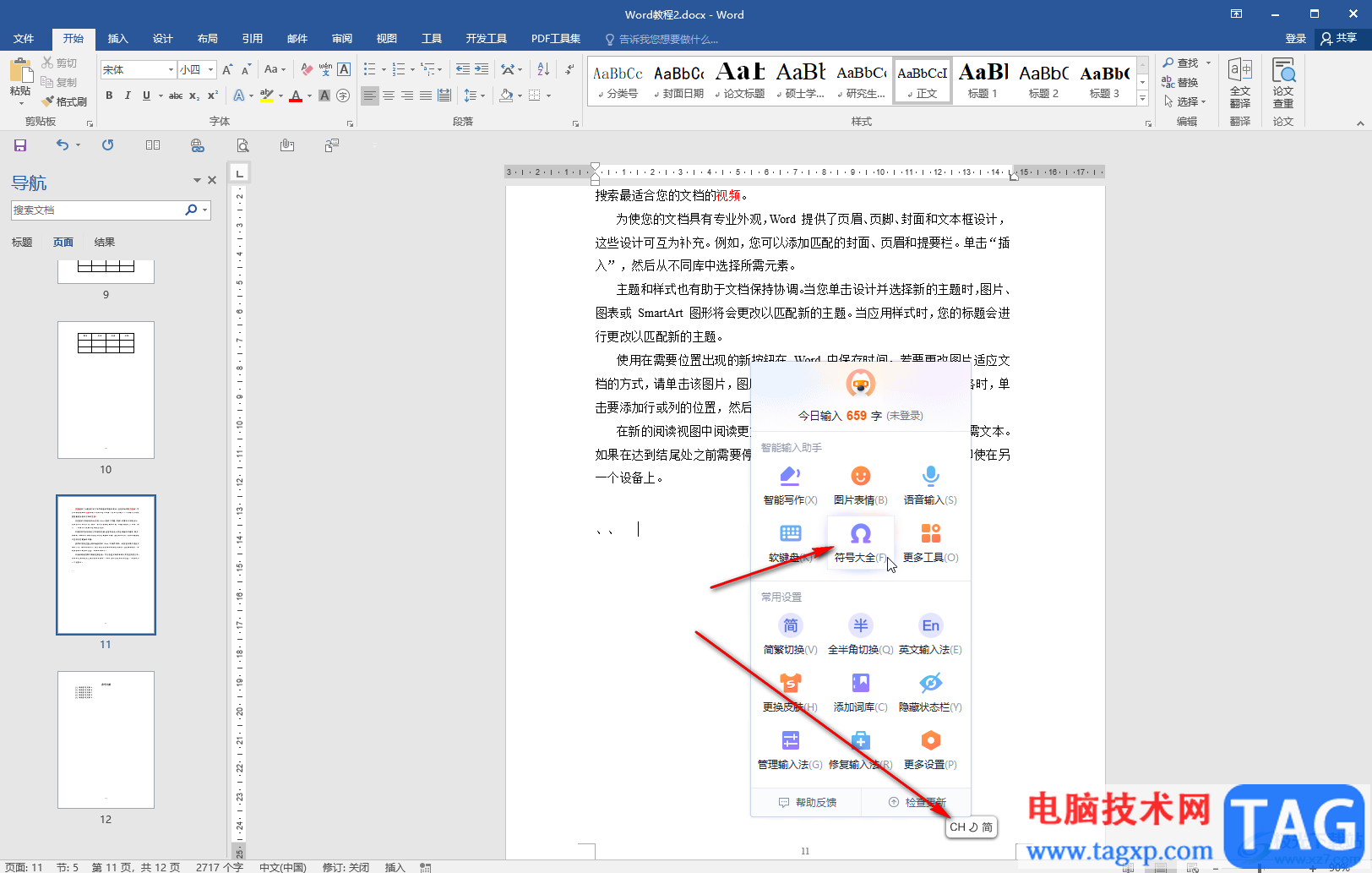Click the Sign In (登录) link
The height and width of the screenshot is (873, 1372).
coord(1295,39)
